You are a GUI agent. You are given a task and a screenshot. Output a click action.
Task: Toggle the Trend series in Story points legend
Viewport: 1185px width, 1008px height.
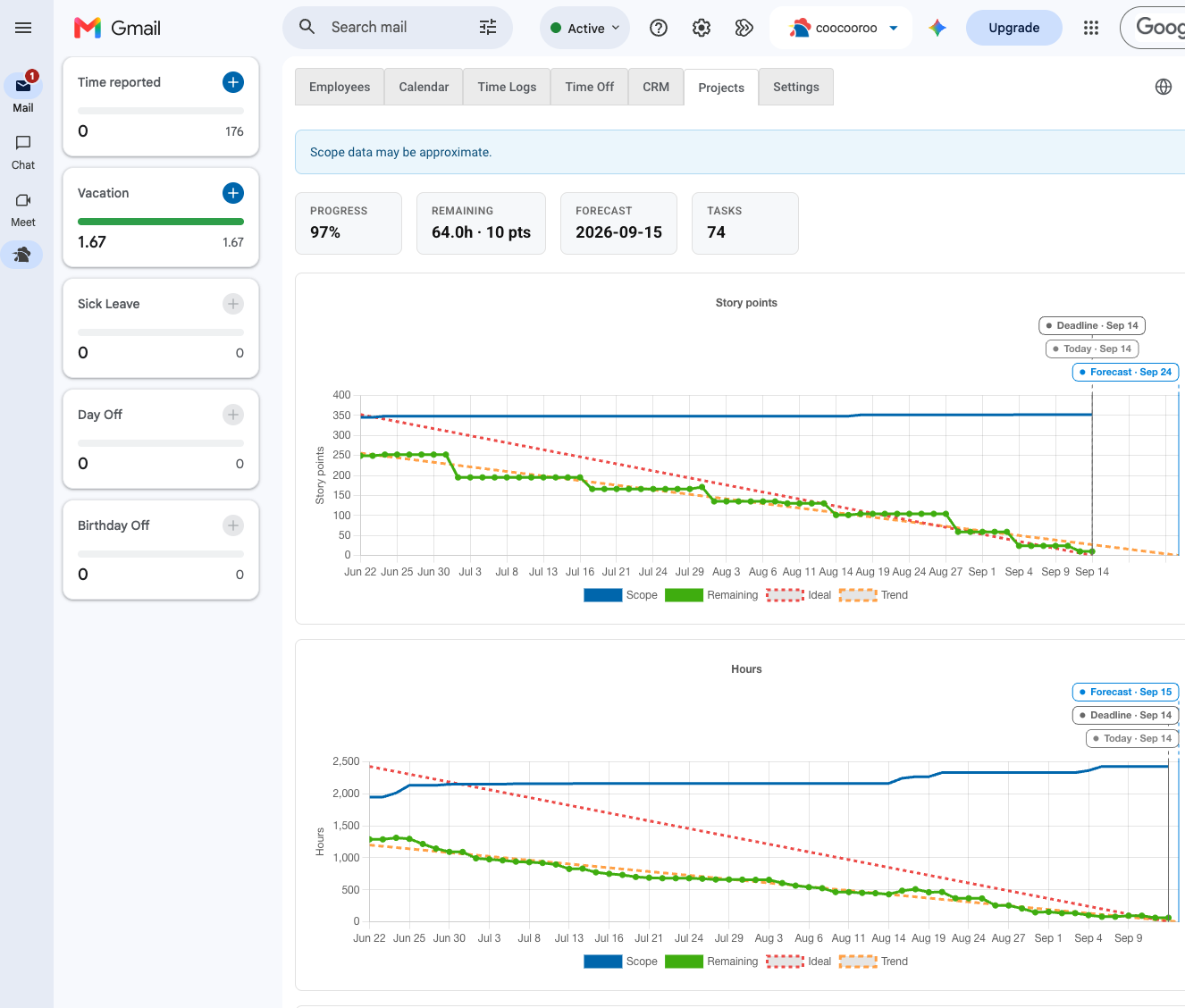(873, 595)
